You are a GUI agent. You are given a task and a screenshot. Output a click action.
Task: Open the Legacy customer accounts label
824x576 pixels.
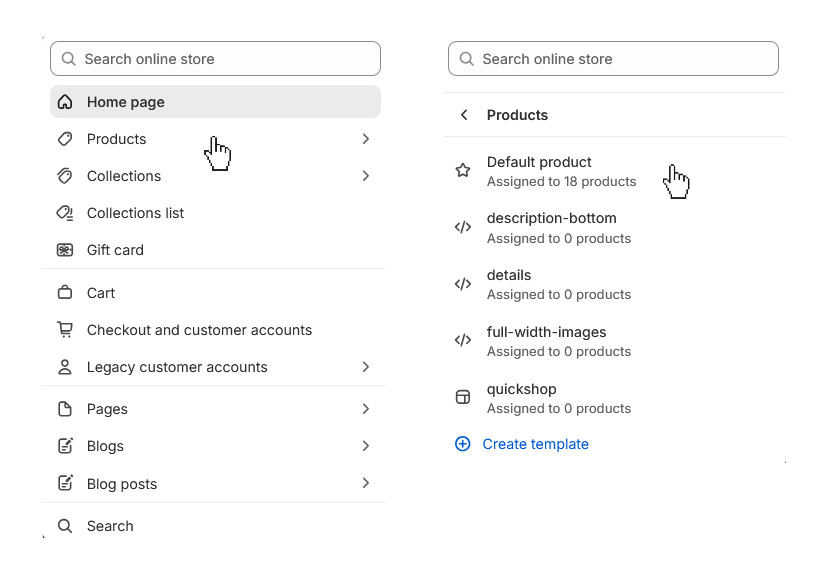177,367
